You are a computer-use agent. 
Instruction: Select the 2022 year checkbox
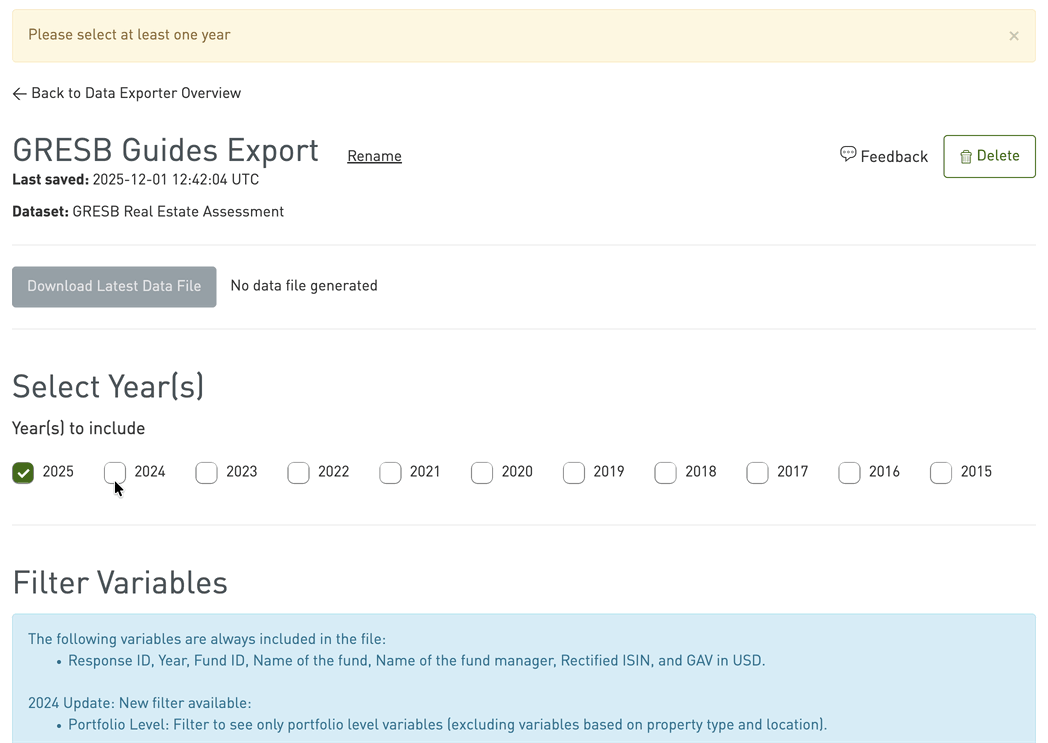tap(298, 472)
